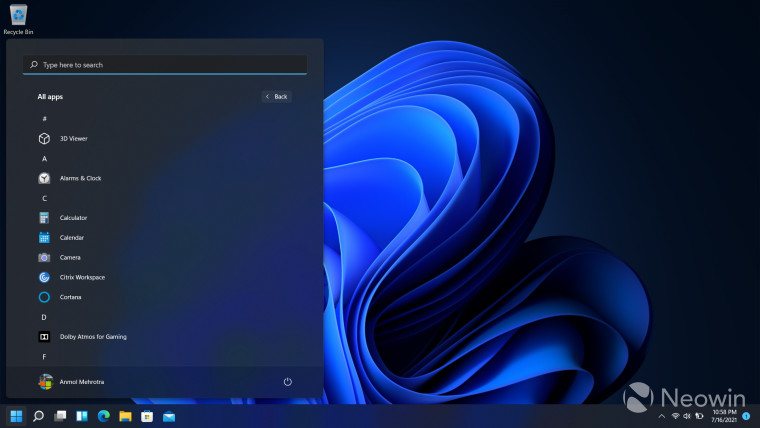
Task: Click the Calculator label
Action: pos(73,218)
